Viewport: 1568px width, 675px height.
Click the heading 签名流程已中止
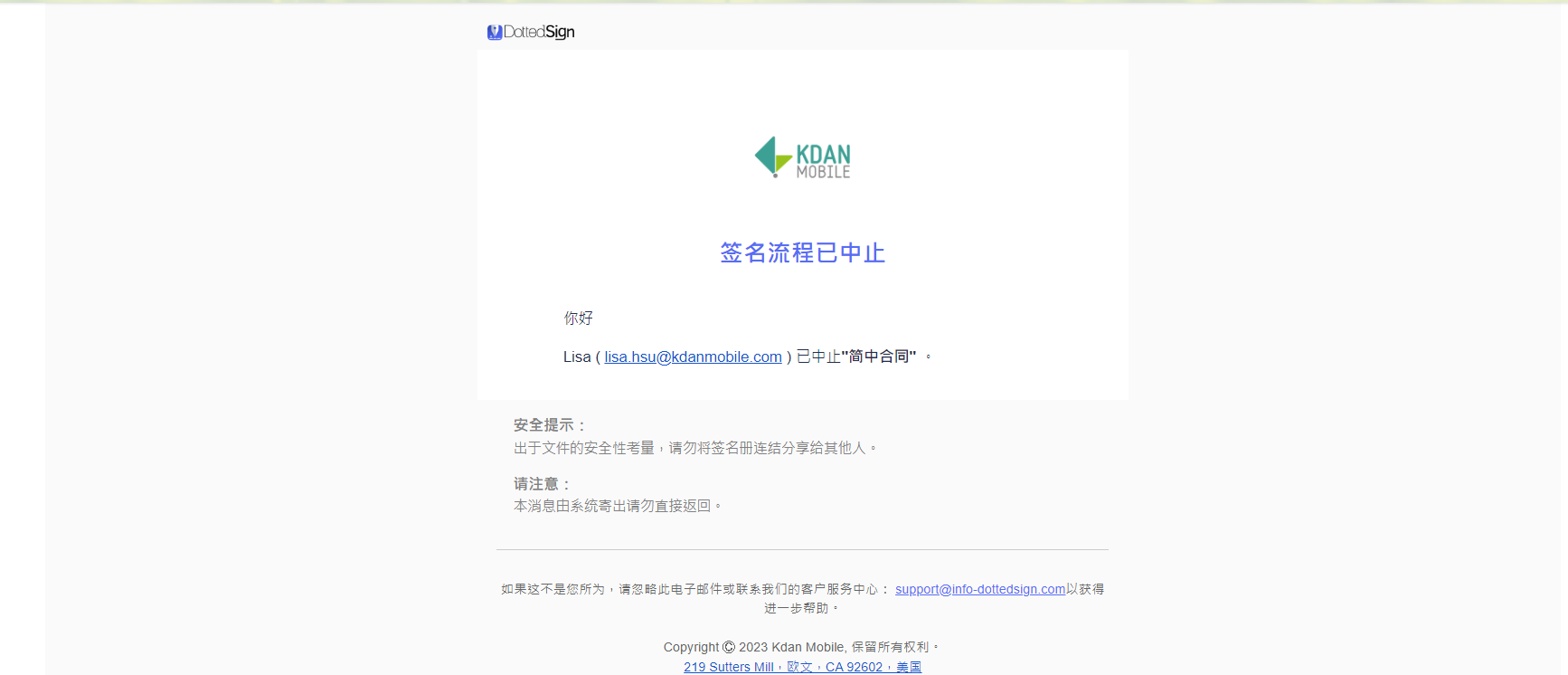[803, 252]
